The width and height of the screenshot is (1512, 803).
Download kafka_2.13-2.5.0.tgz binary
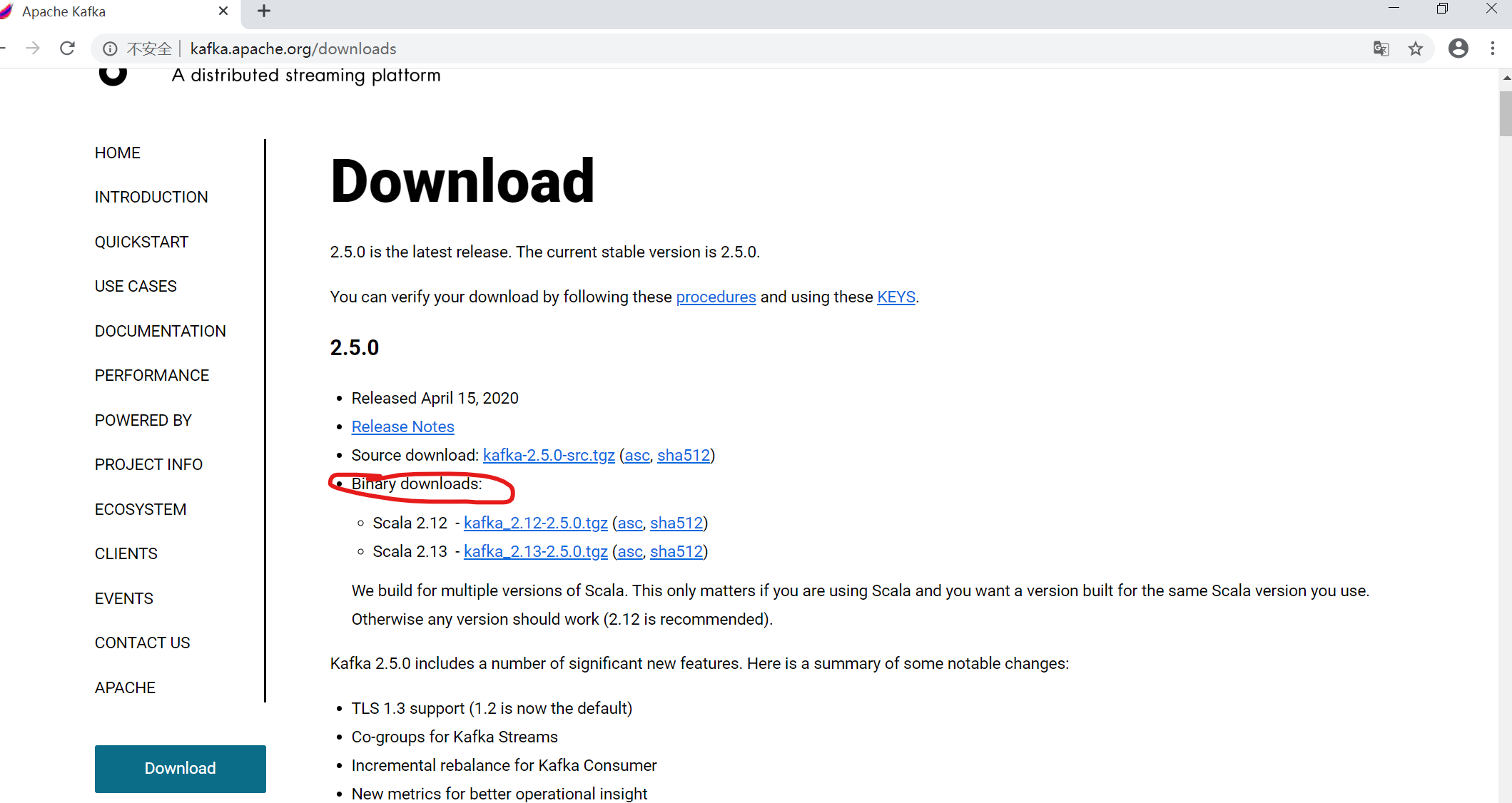coord(536,551)
